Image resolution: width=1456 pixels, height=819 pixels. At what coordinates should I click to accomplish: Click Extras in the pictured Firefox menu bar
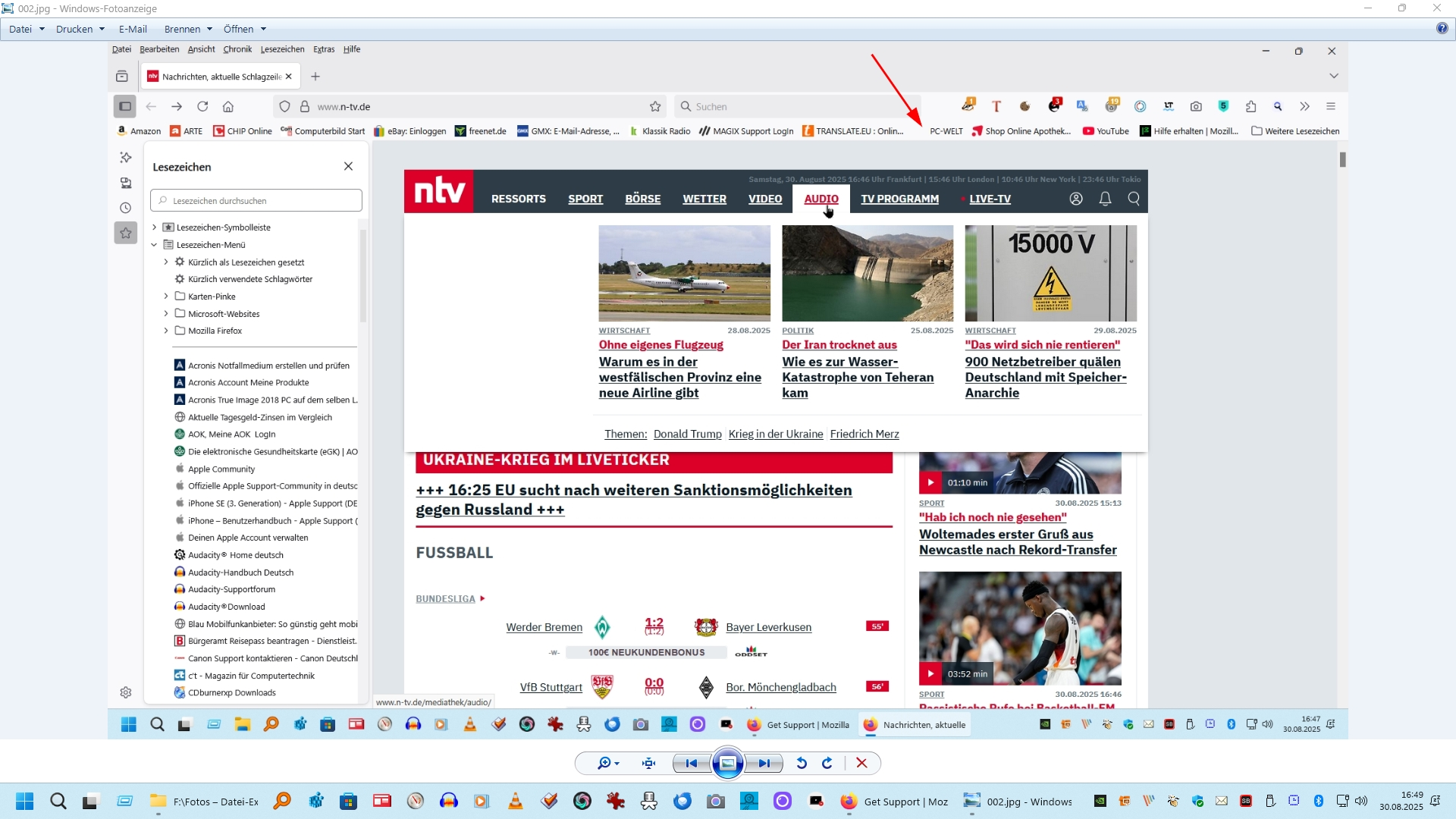[x=324, y=49]
